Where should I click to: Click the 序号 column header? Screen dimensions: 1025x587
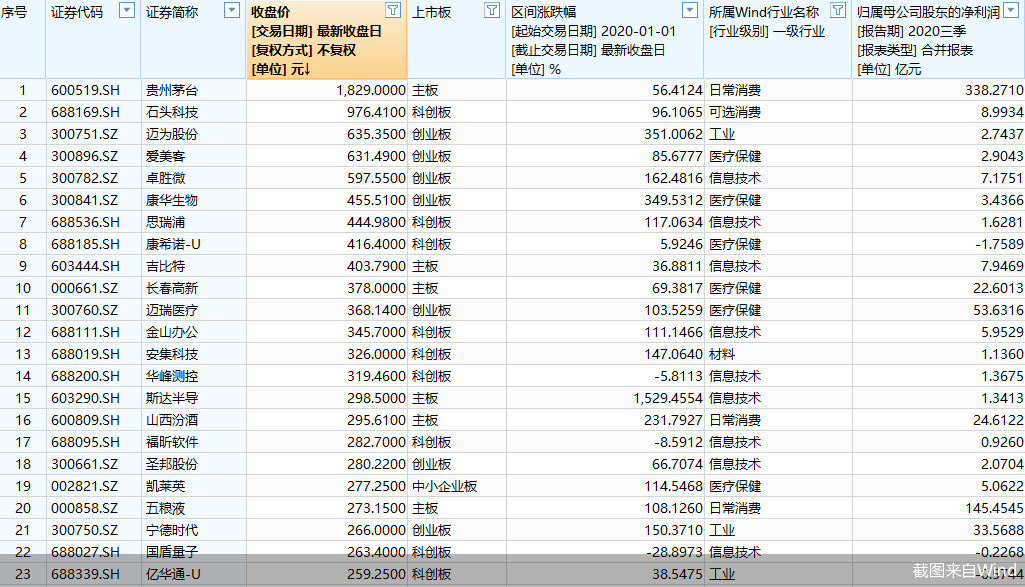click(14, 12)
